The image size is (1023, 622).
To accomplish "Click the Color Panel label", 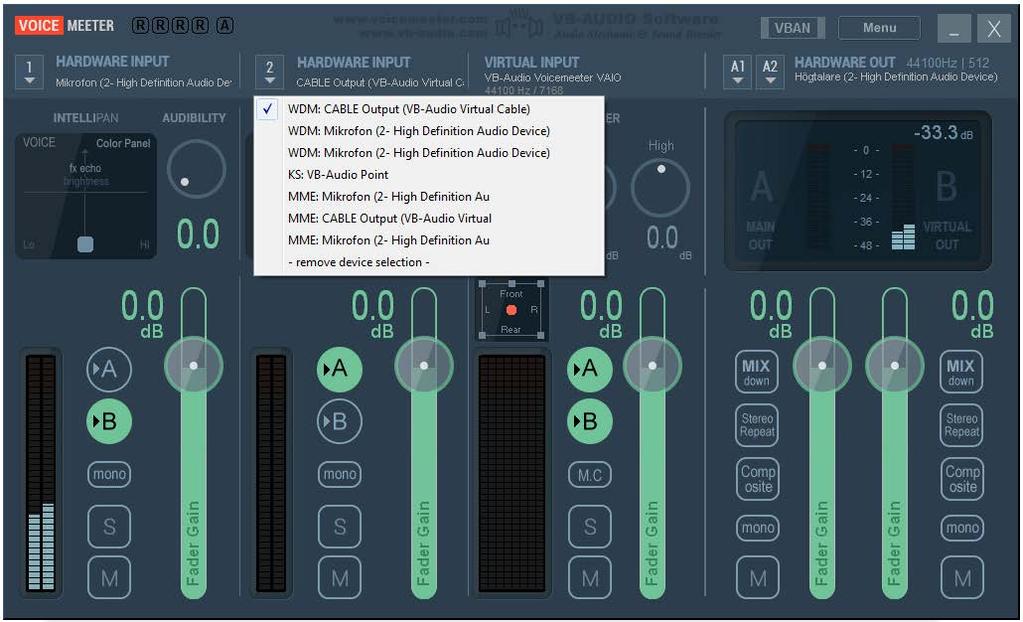I will (123, 143).
